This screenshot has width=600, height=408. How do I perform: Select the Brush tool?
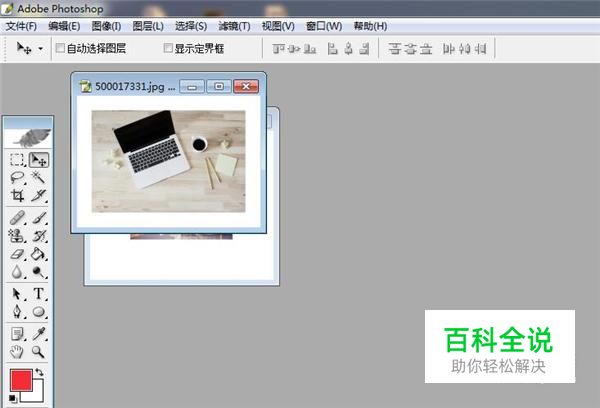(x=38, y=218)
